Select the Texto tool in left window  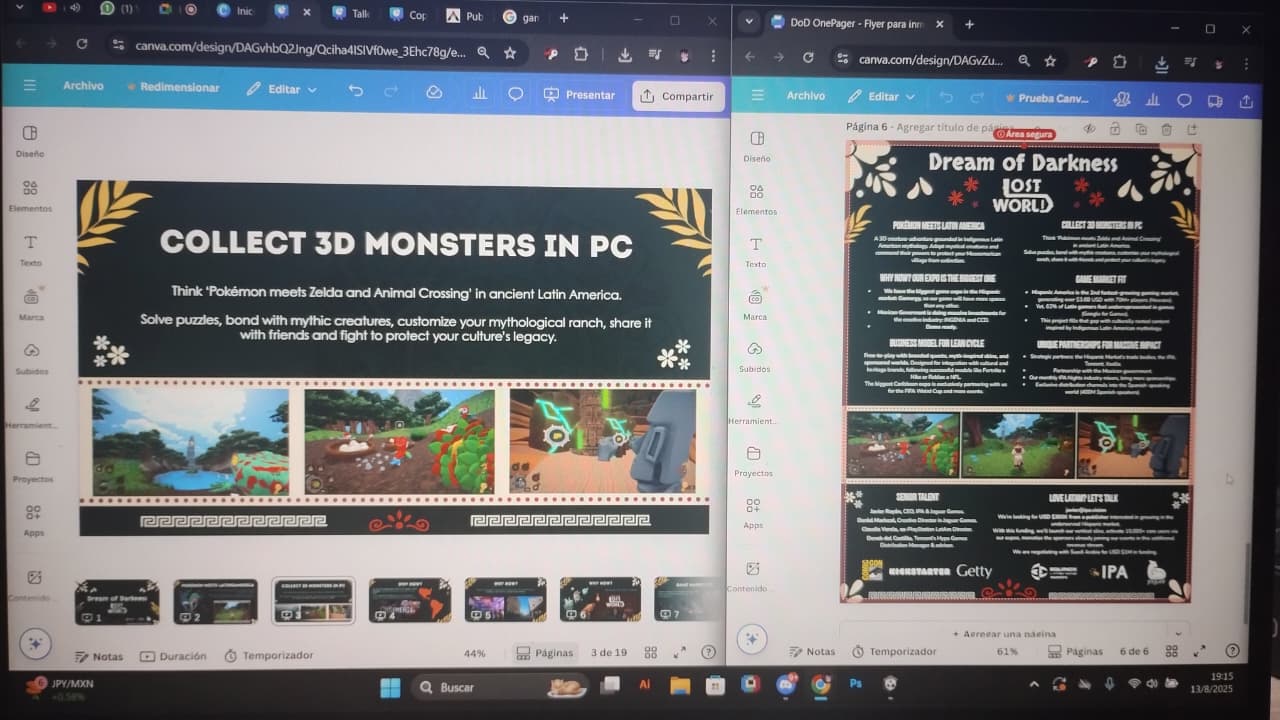30,250
